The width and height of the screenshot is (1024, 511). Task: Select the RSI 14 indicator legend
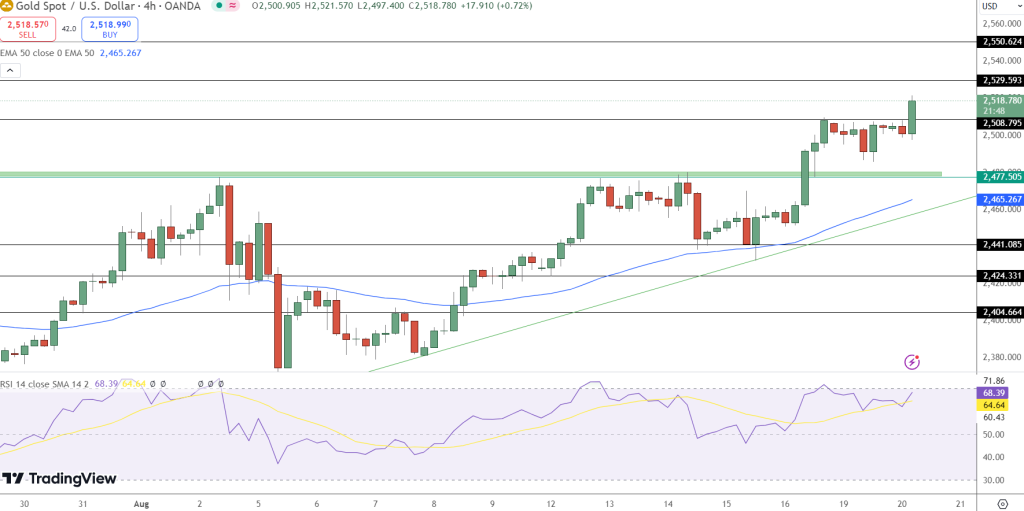pos(45,383)
